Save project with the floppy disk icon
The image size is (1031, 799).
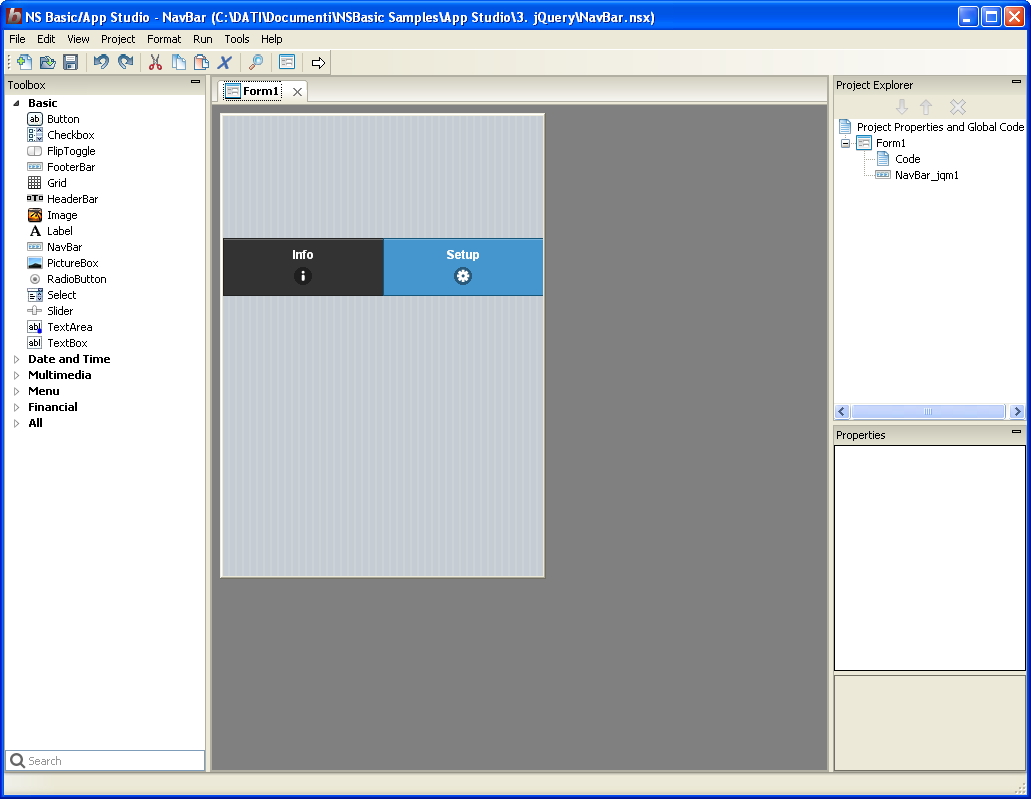[x=70, y=62]
